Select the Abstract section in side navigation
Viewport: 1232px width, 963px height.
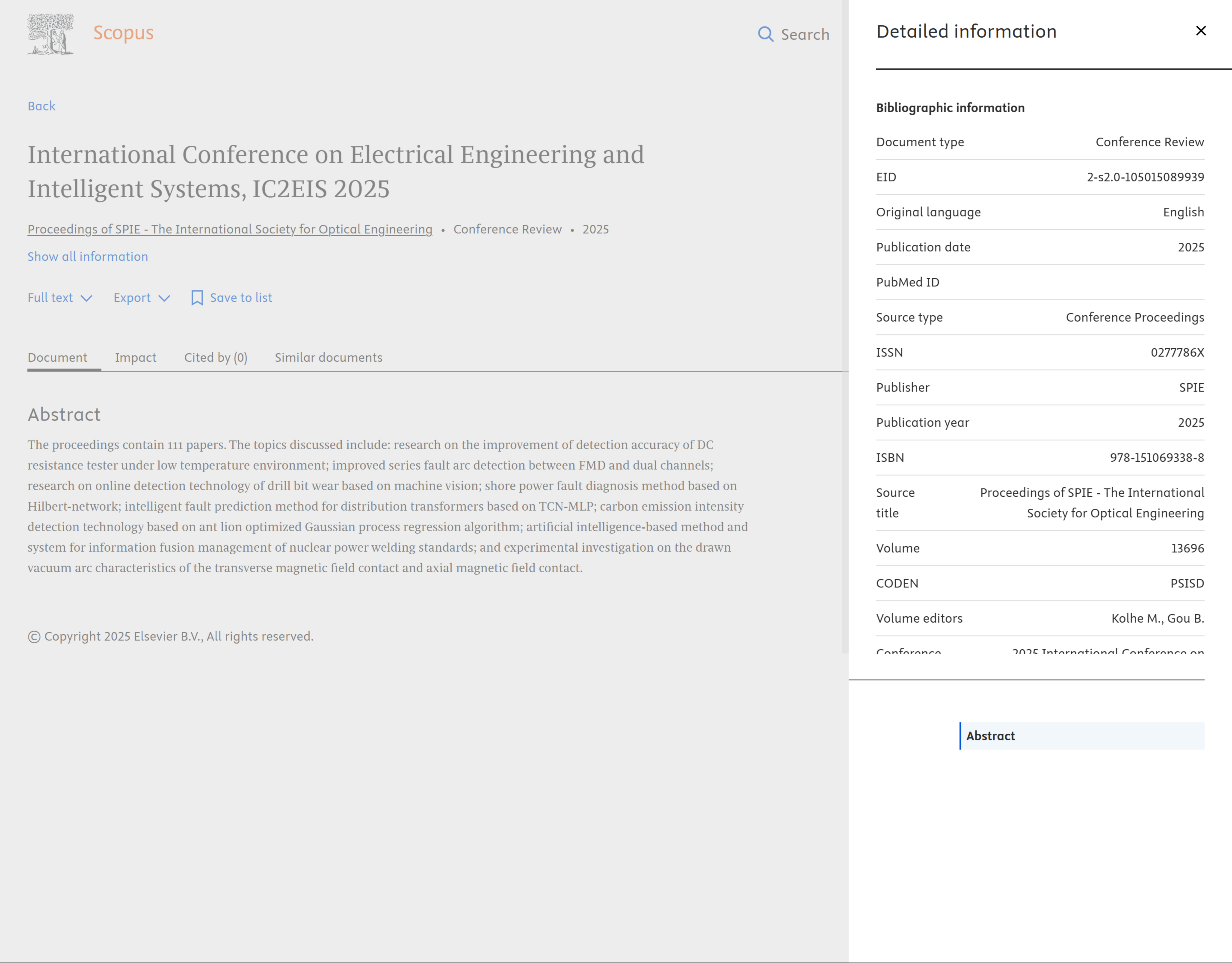(x=991, y=736)
